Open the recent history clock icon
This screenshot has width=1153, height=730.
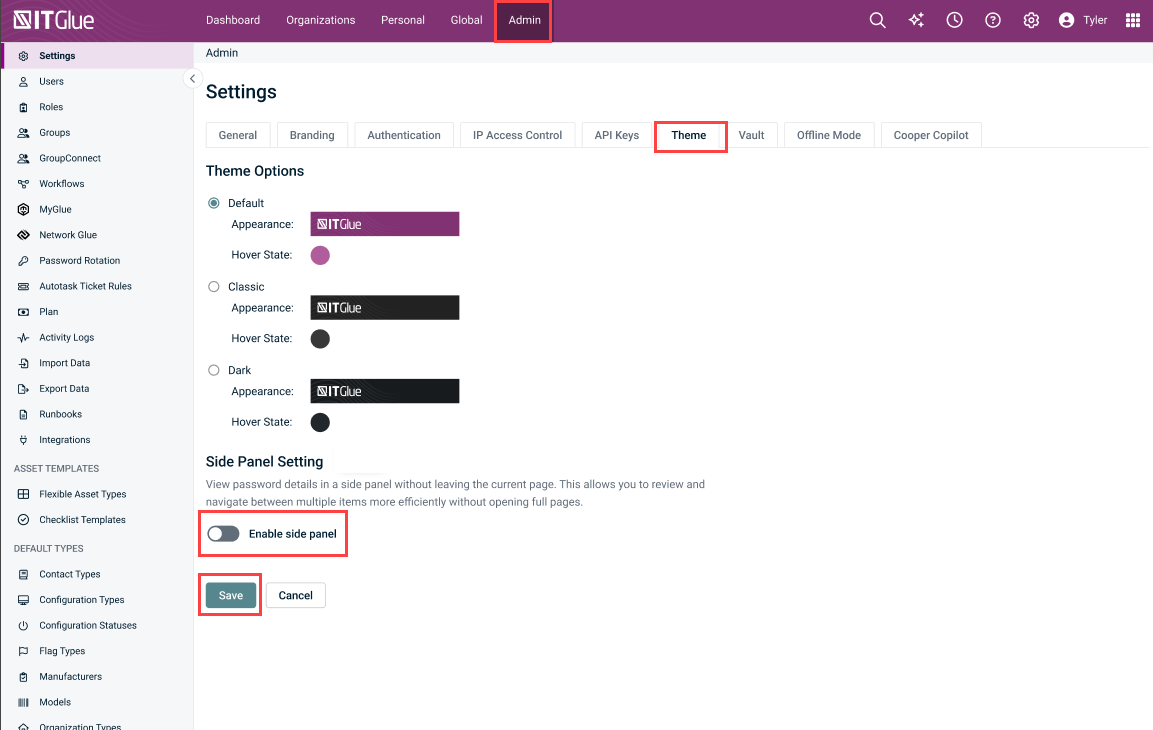tap(954, 20)
